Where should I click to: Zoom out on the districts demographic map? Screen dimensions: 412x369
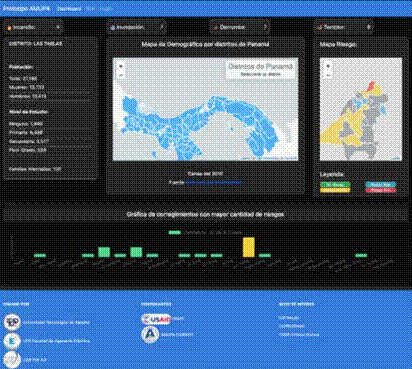coord(121,75)
